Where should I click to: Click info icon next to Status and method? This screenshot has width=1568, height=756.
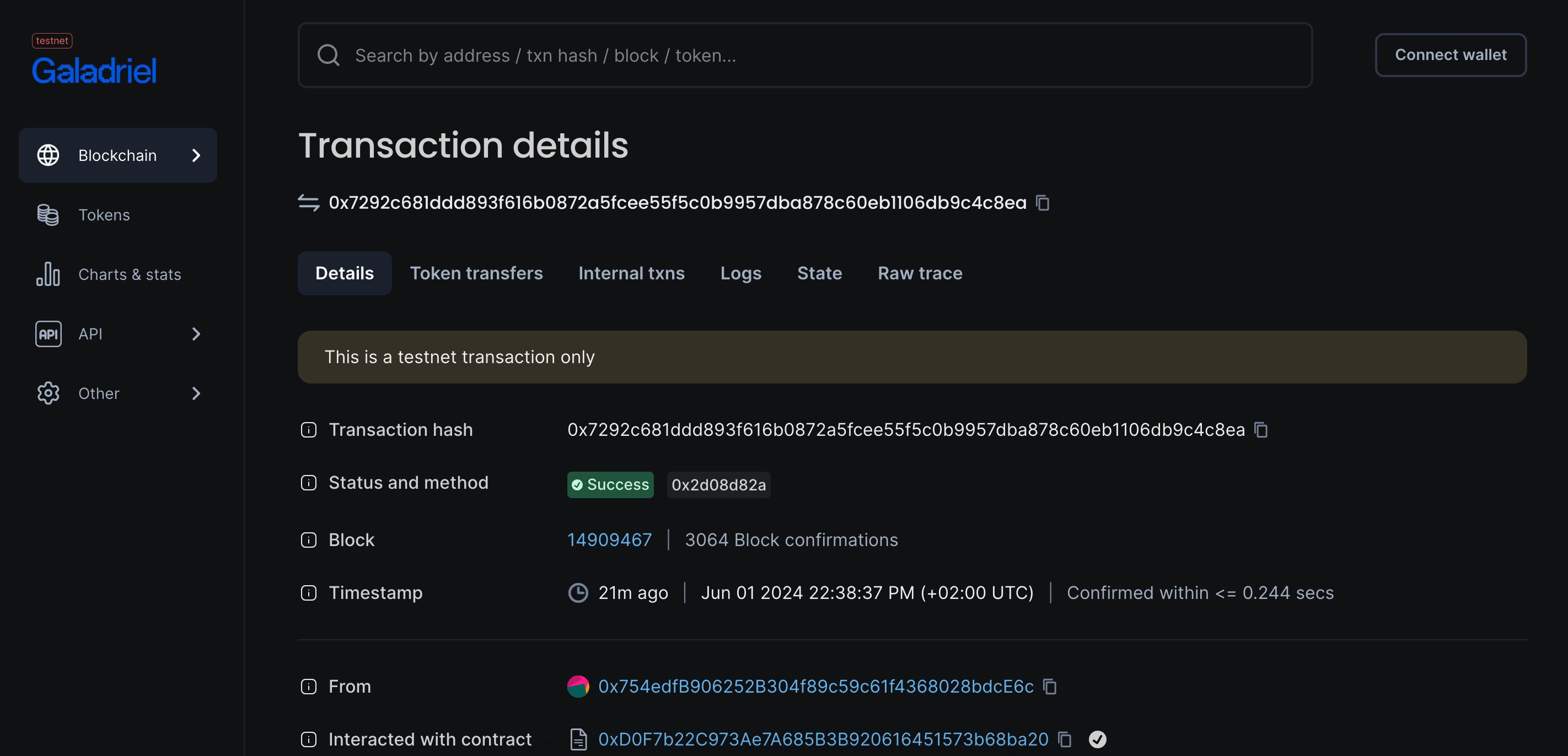pos(309,483)
